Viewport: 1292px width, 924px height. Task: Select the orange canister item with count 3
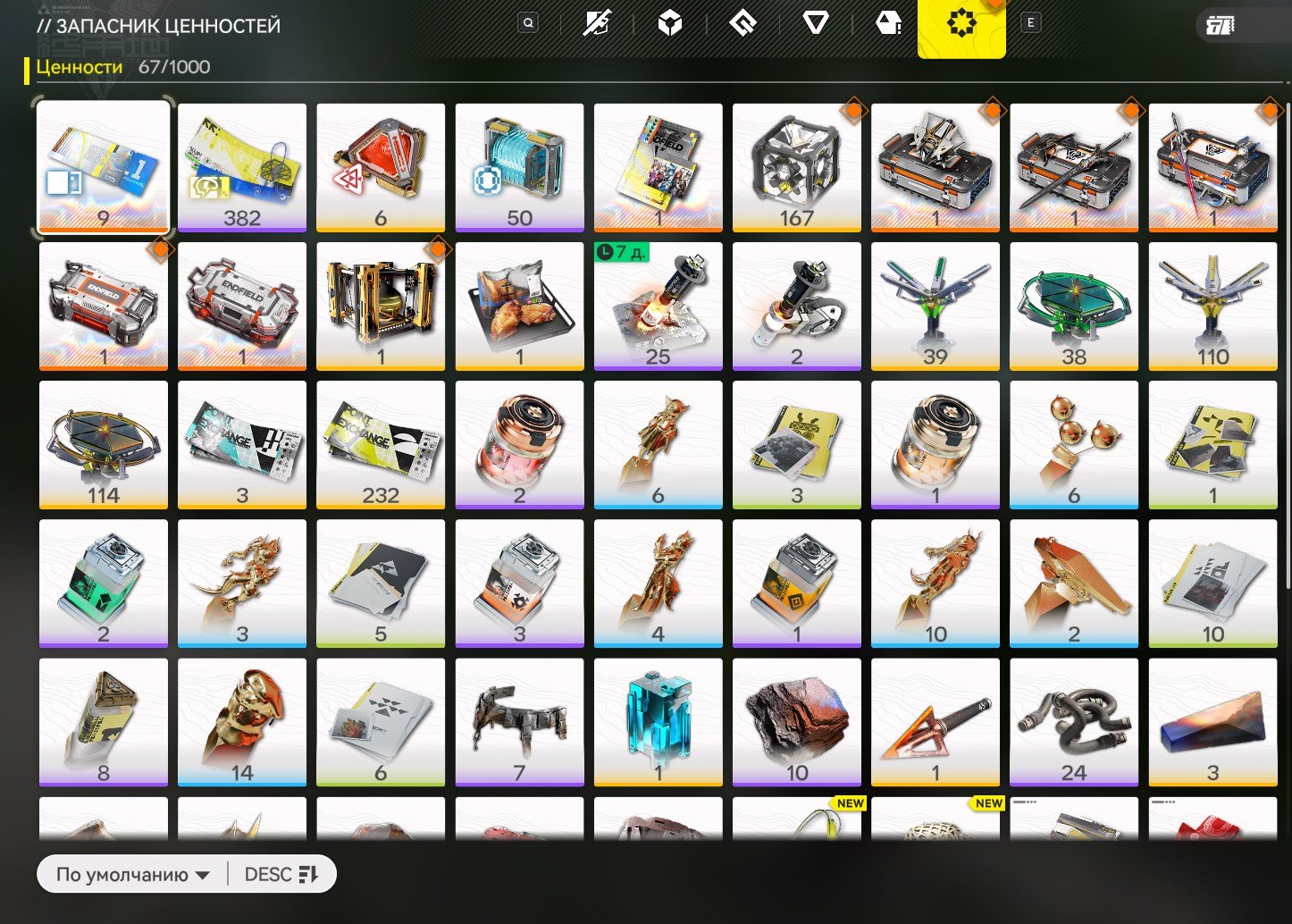point(519,583)
